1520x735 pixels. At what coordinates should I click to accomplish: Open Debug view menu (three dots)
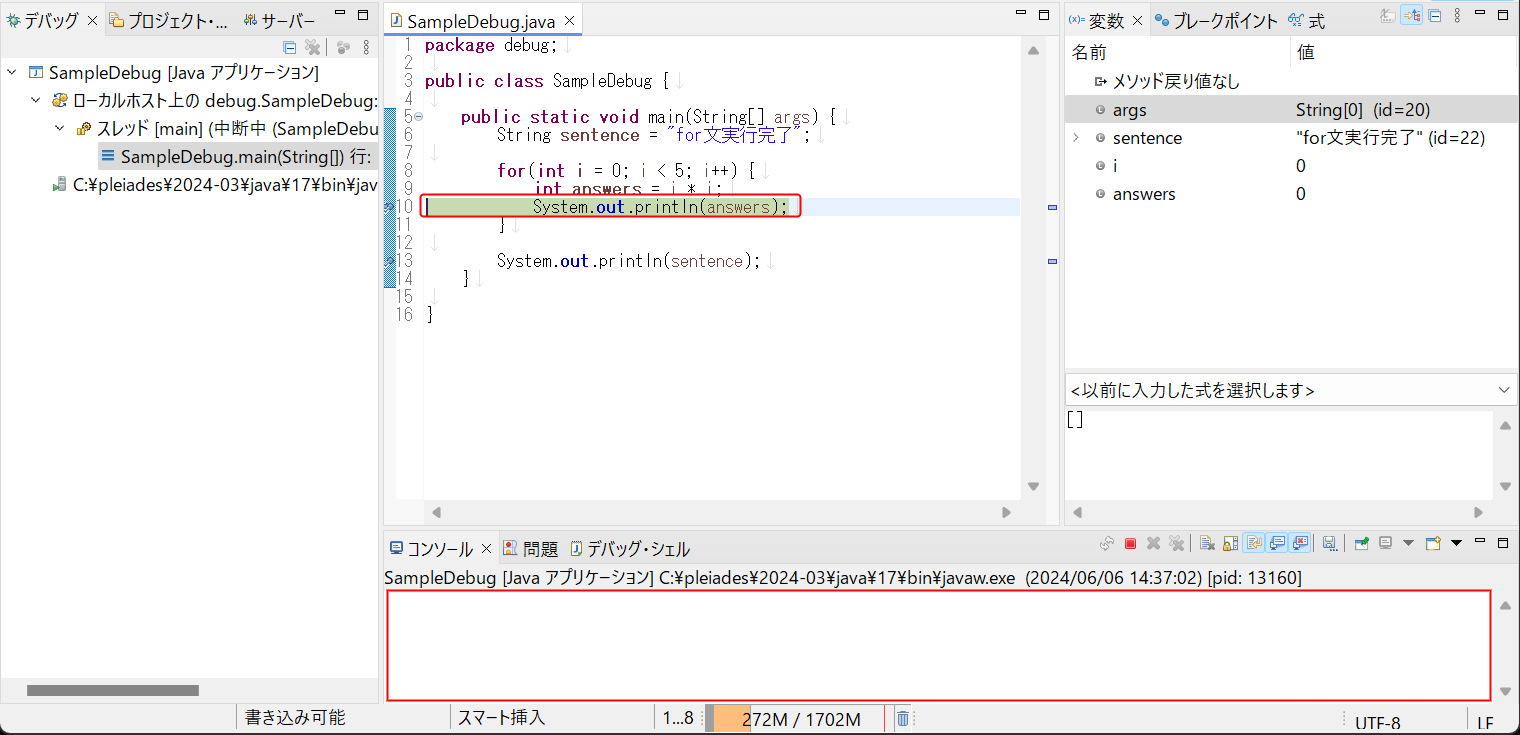coord(366,47)
